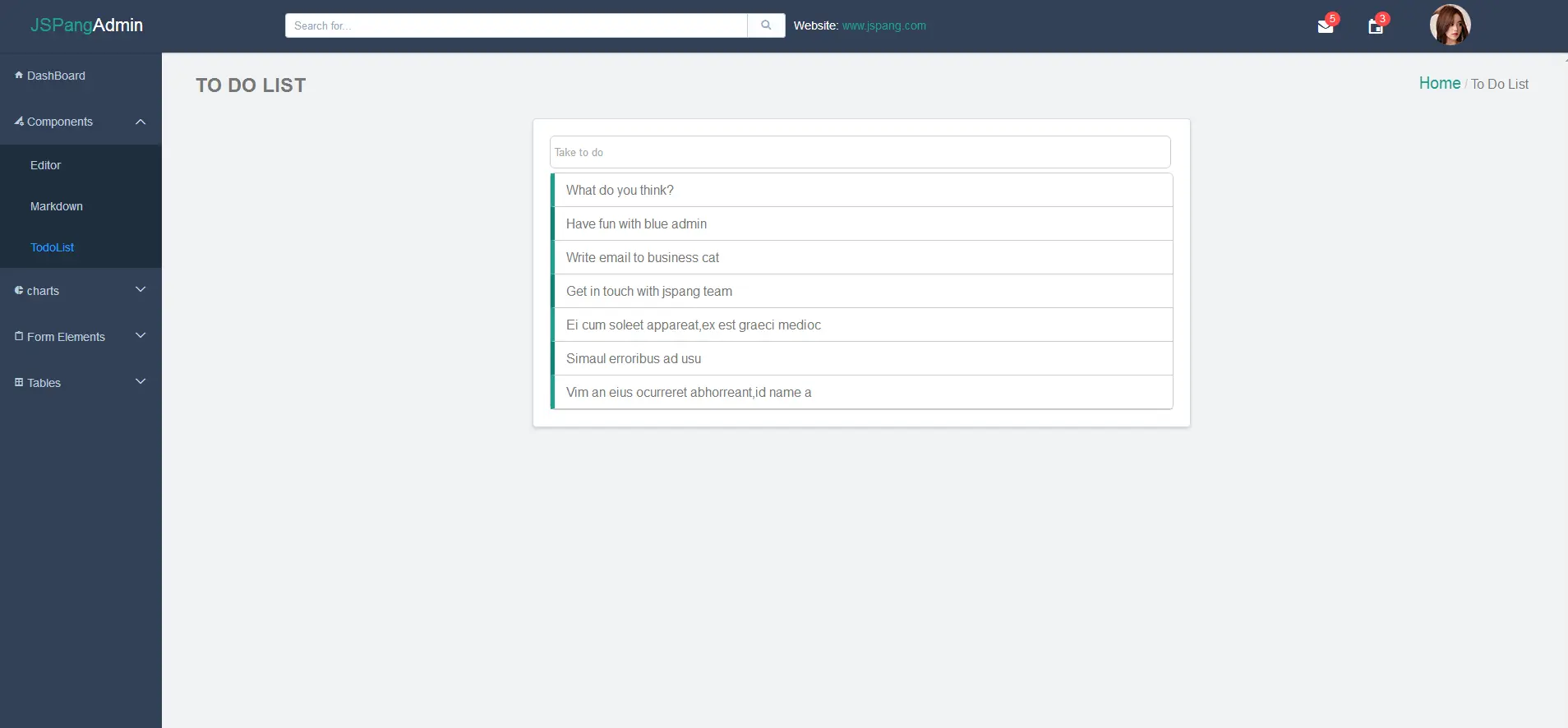Go to Home breadcrumb link
This screenshot has height=728, width=1568.
pos(1439,83)
